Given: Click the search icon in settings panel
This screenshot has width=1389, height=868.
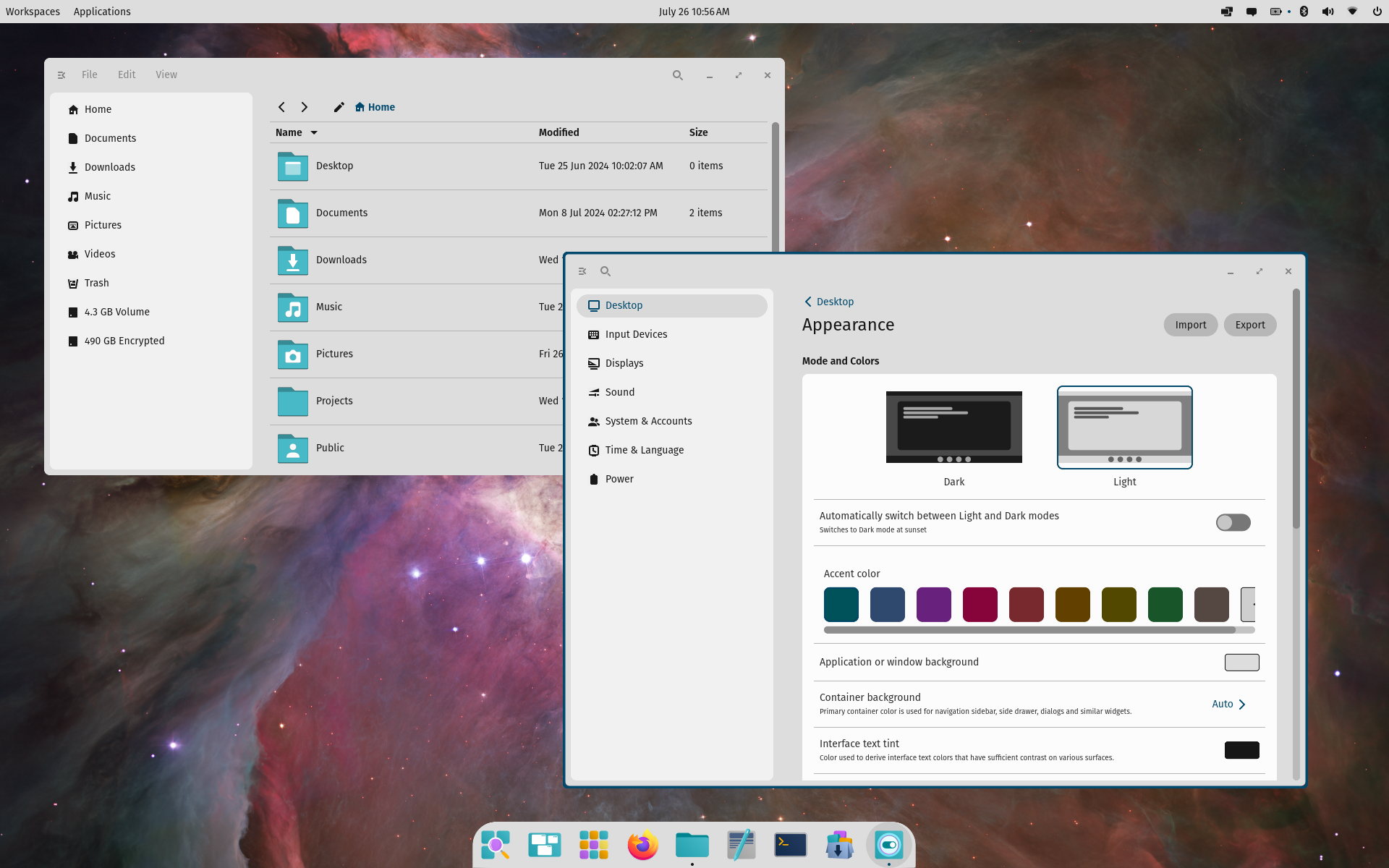Looking at the screenshot, I should click(x=605, y=271).
